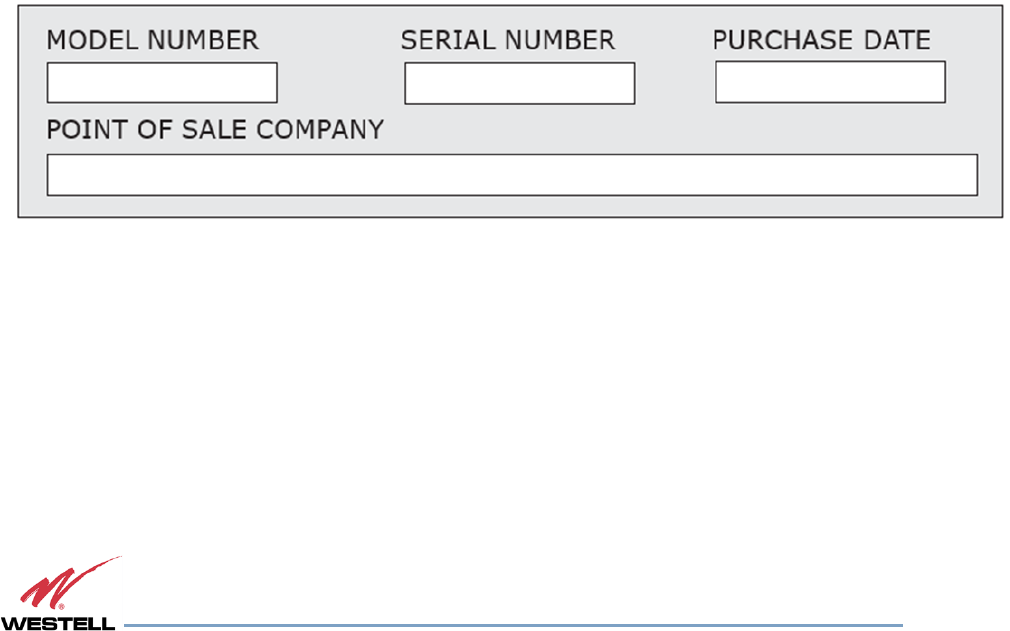Click the word SALE in the label
This screenshot has width=1010, height=631.
coord(214,129)
